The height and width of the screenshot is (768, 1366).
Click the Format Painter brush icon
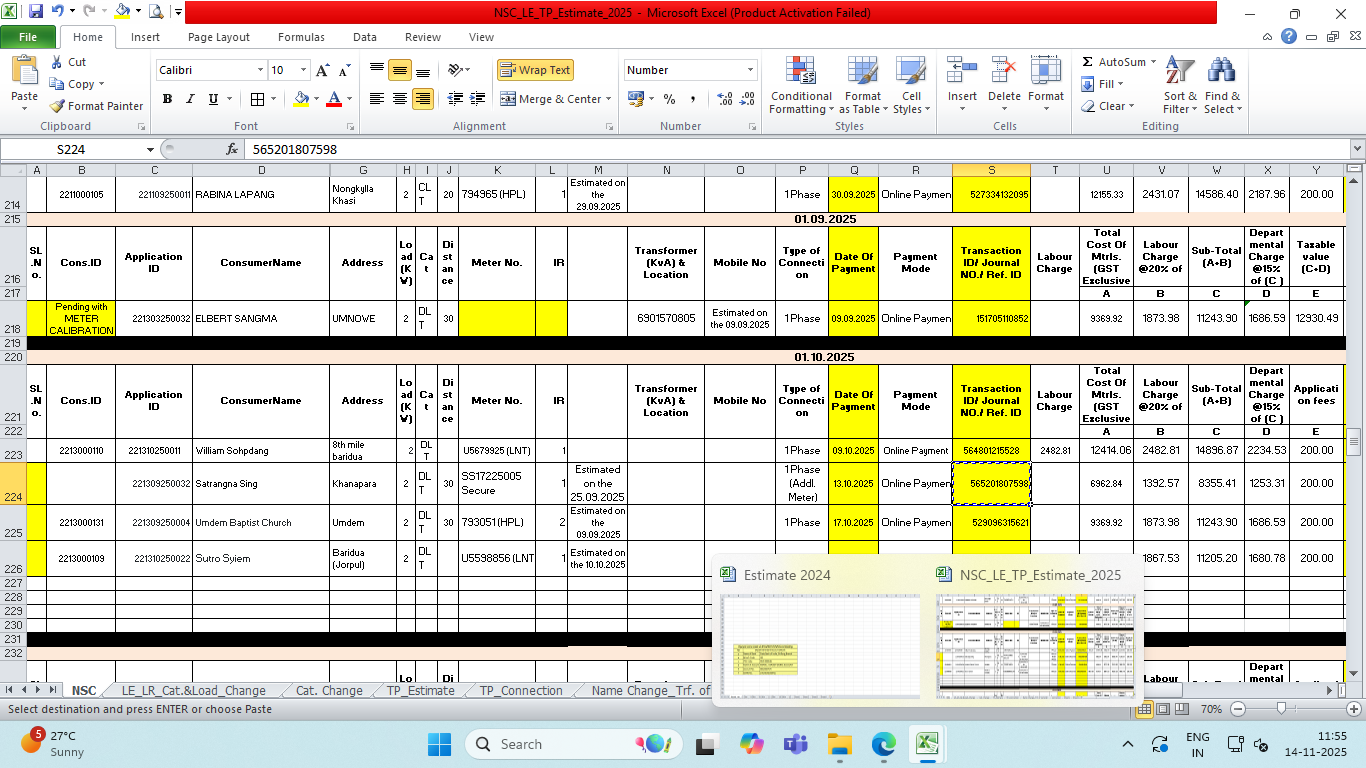pyautogui.click(x=57, y=106)
